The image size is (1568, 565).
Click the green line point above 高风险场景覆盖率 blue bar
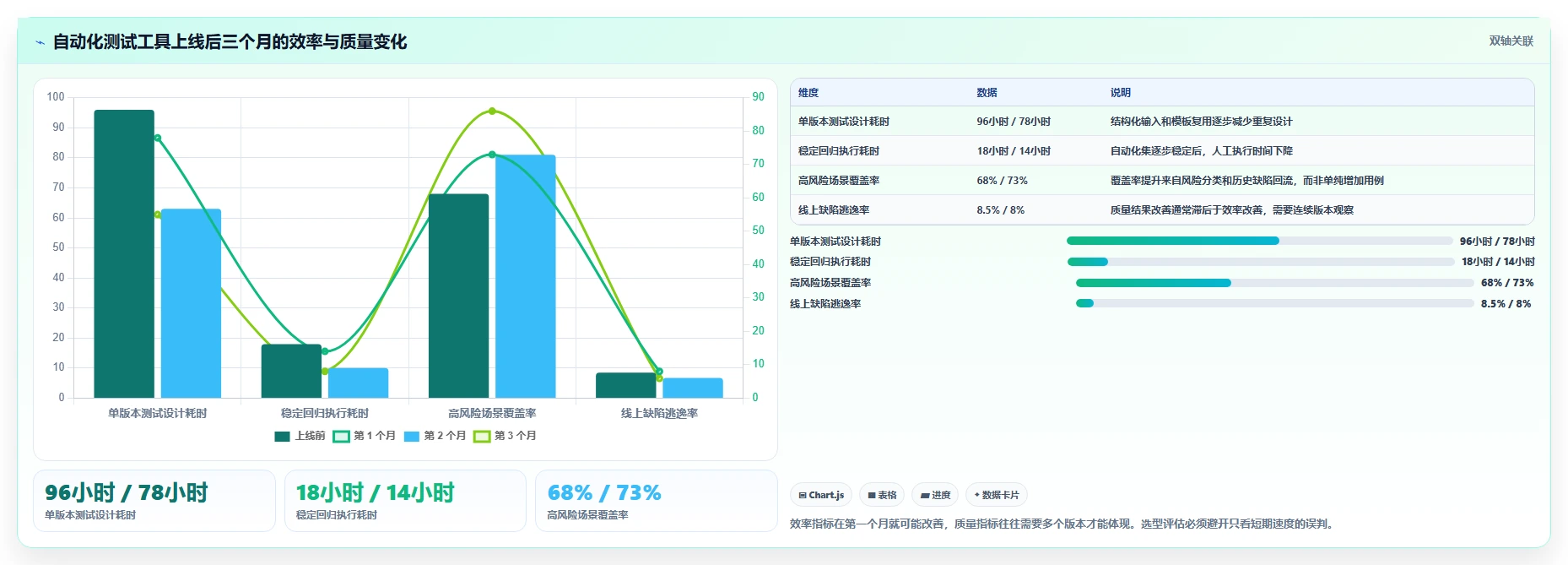(x=492, y=155)
